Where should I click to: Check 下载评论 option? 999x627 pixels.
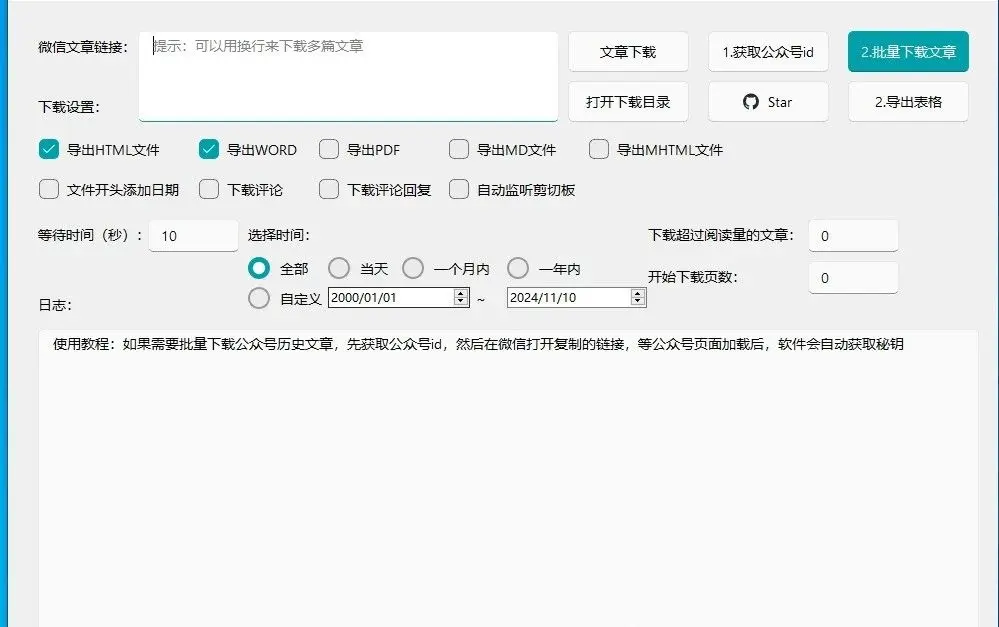click(x=209, y=189)
